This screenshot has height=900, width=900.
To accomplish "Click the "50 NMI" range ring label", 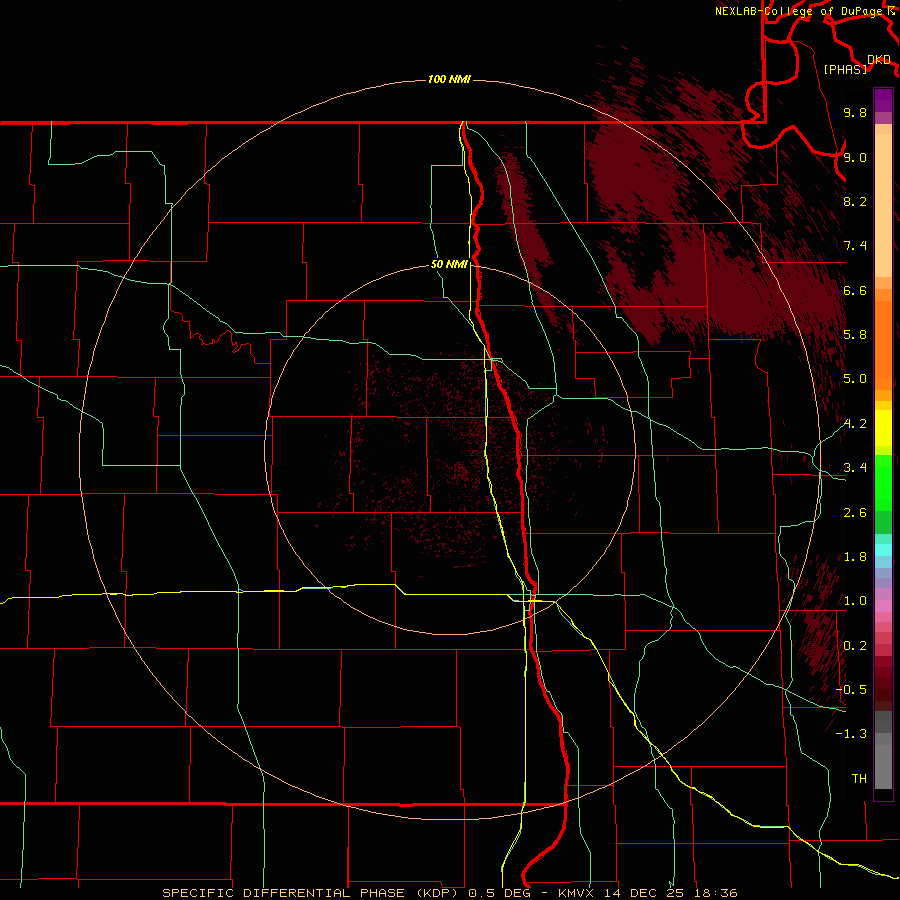I will coord(449,265).
